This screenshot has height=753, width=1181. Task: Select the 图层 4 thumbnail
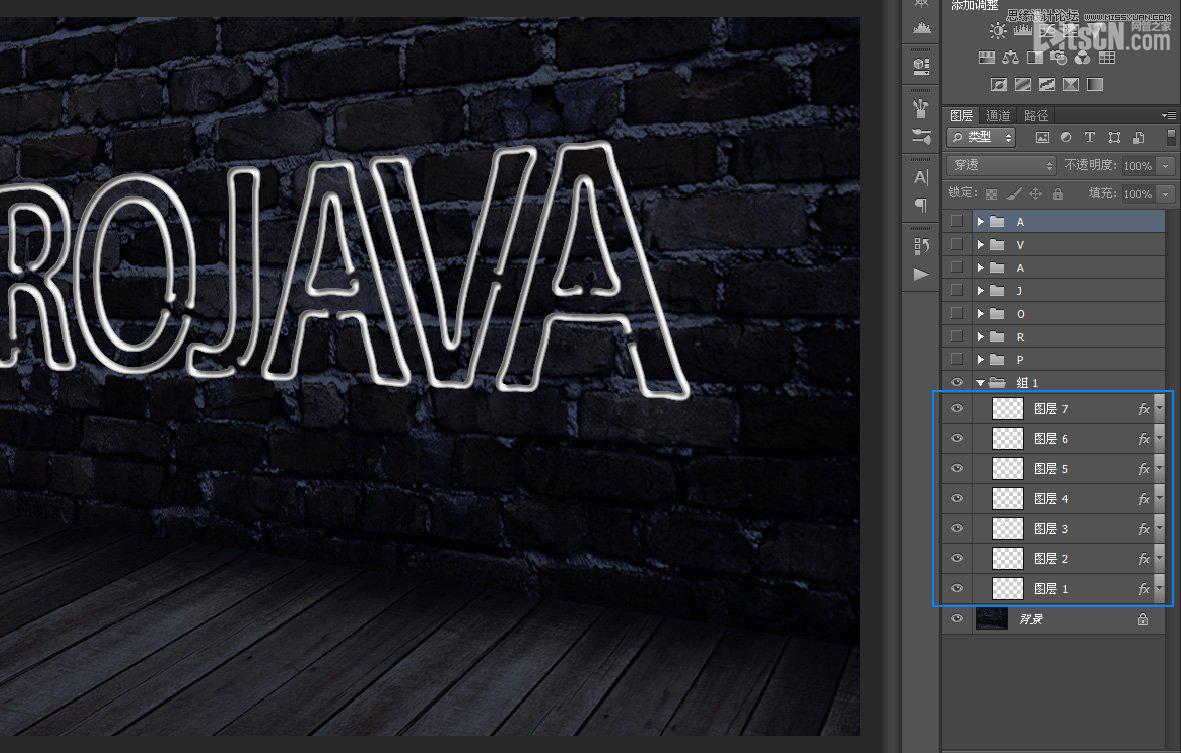point(1008,498)
